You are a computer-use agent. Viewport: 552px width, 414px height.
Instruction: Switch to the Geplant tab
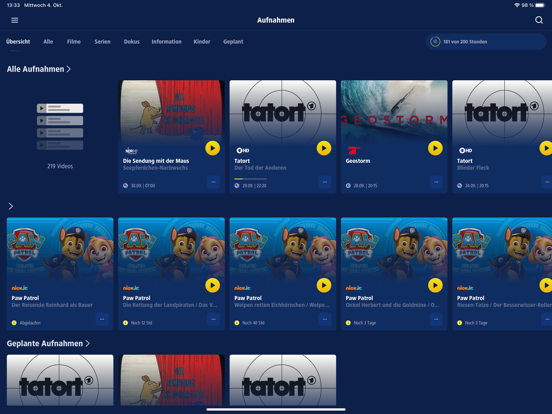pos(233,42)
